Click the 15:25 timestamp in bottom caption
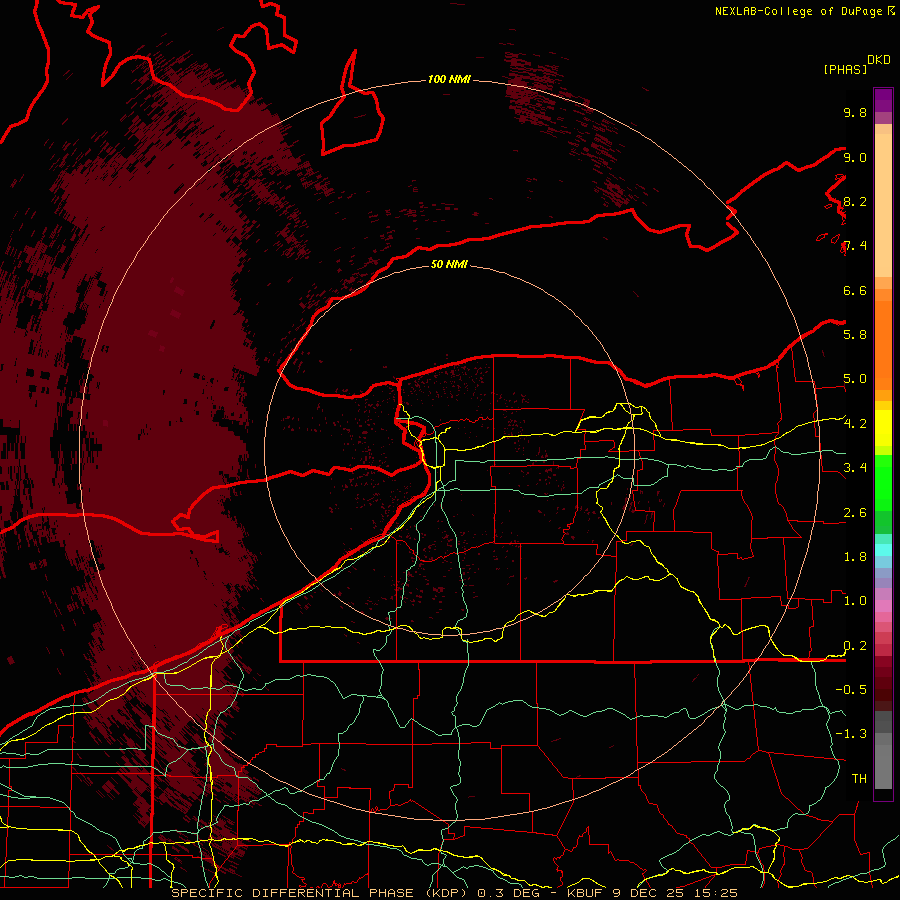 point(717,893)
